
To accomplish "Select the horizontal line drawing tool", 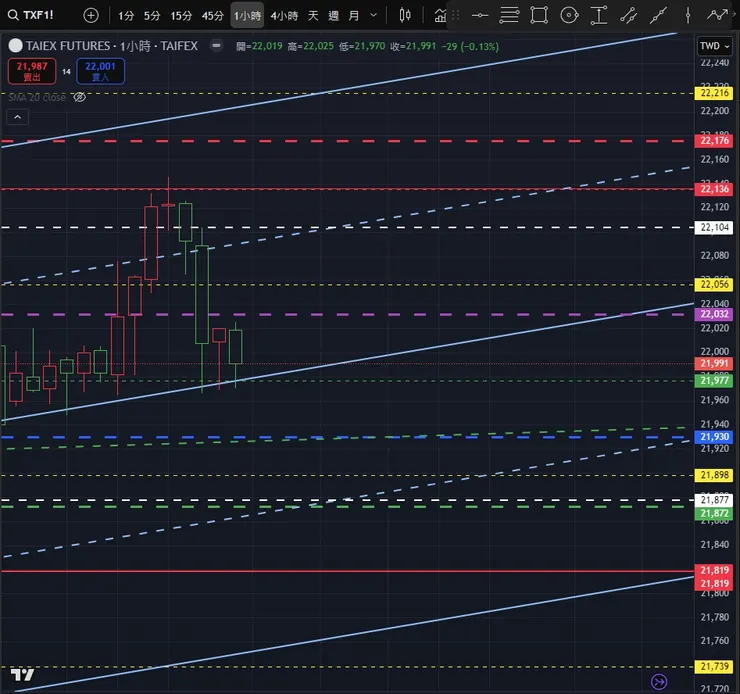I will 479,16.
